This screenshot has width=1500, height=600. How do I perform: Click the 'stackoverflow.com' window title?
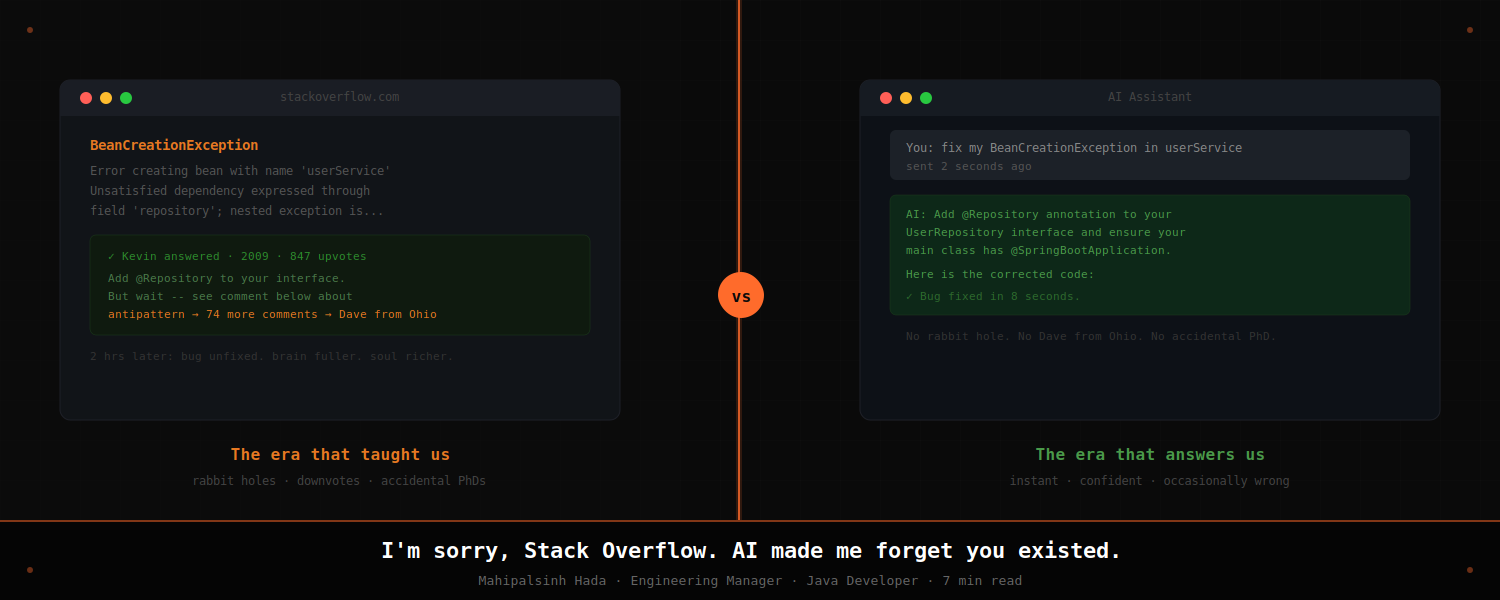tap(340, 97)
